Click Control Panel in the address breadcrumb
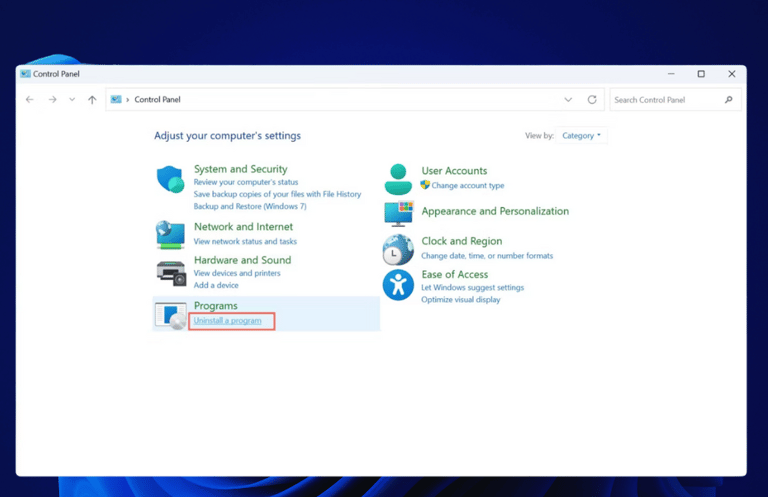 click(x=157, y=99)
